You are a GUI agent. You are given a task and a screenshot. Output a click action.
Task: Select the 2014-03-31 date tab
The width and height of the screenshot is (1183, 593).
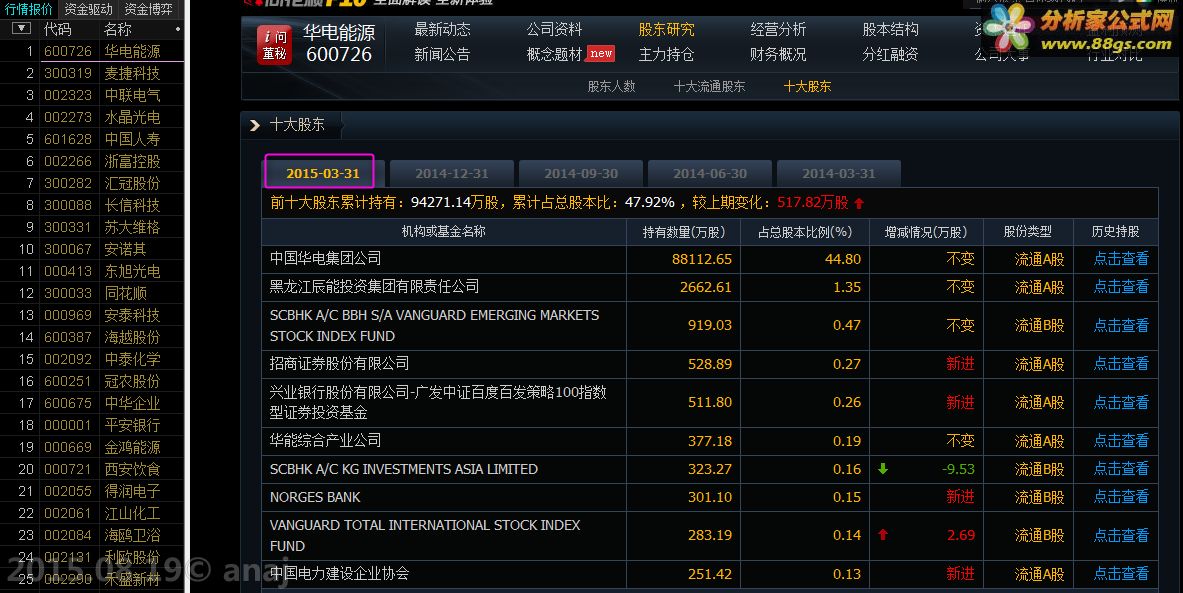pos(839,174)
